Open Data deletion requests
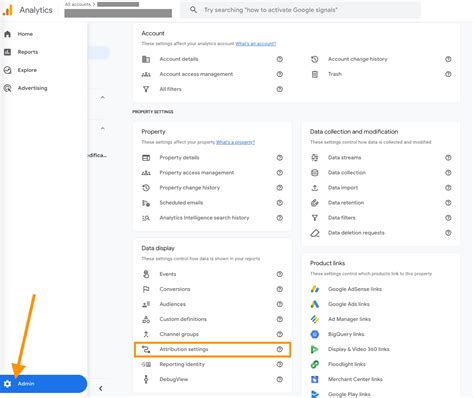 point(356,233)
